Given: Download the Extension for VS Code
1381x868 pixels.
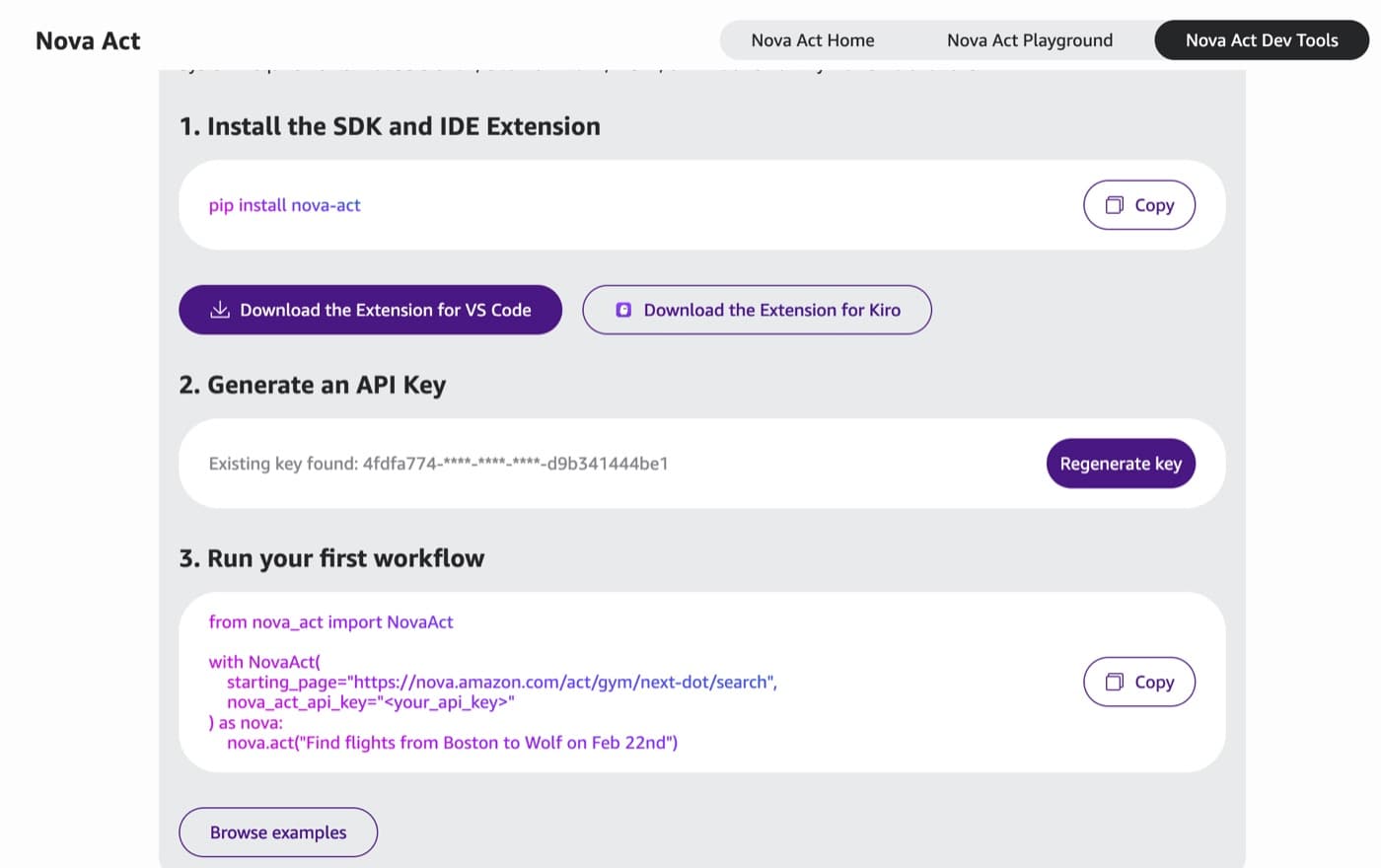Looking at the screenshot, I should pyautogui.click(x=370, y=310).
